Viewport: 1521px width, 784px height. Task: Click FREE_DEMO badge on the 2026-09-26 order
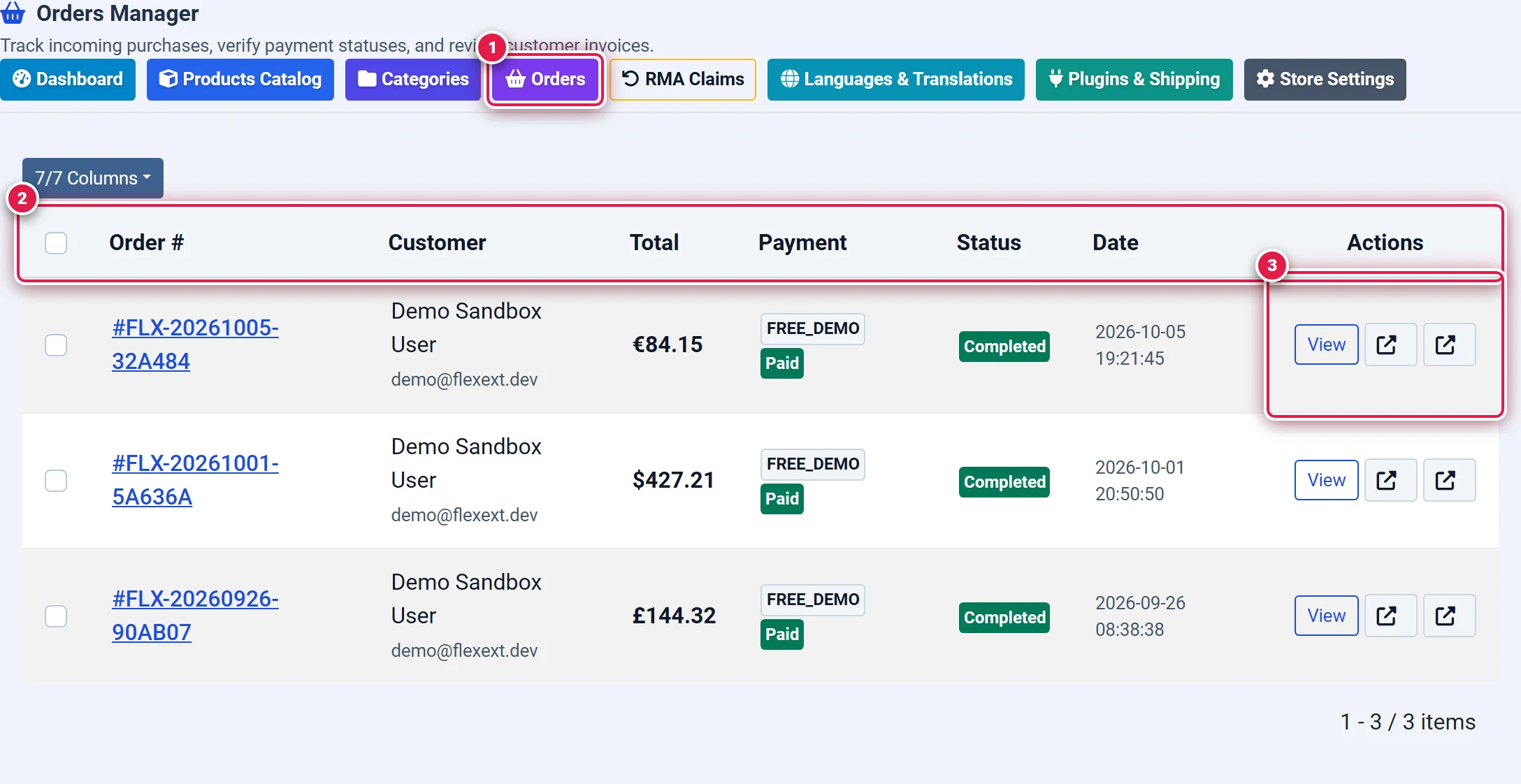point(813,600)
